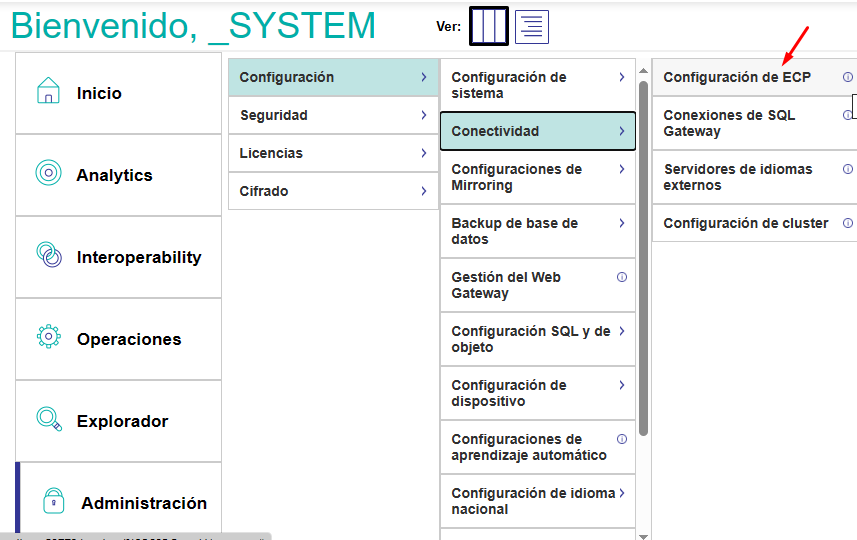857x540 pixels.
Task: Click the scrollbar down arrow in submenu
Action: tap(643, 533)
